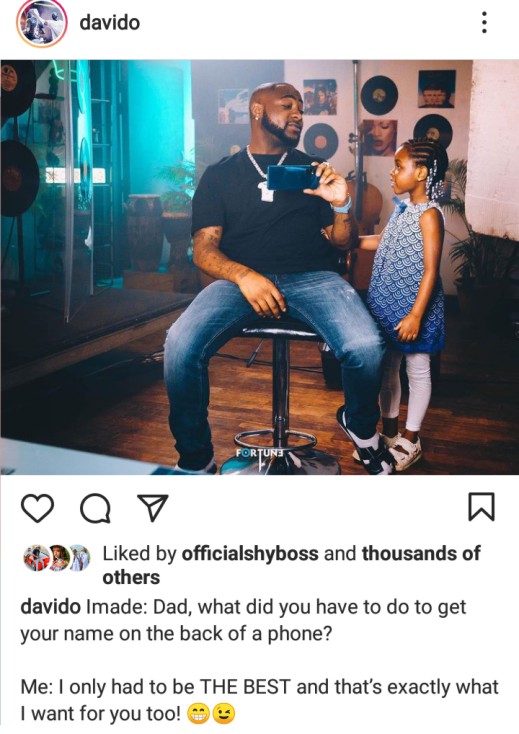Open officialshyboss profile from the likes line

250,553
